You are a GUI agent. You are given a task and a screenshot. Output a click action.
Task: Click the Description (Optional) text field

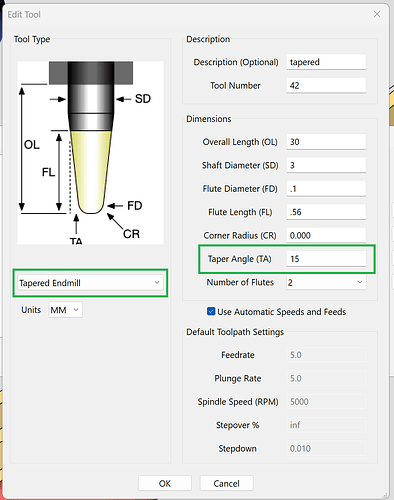pos(326,62)
